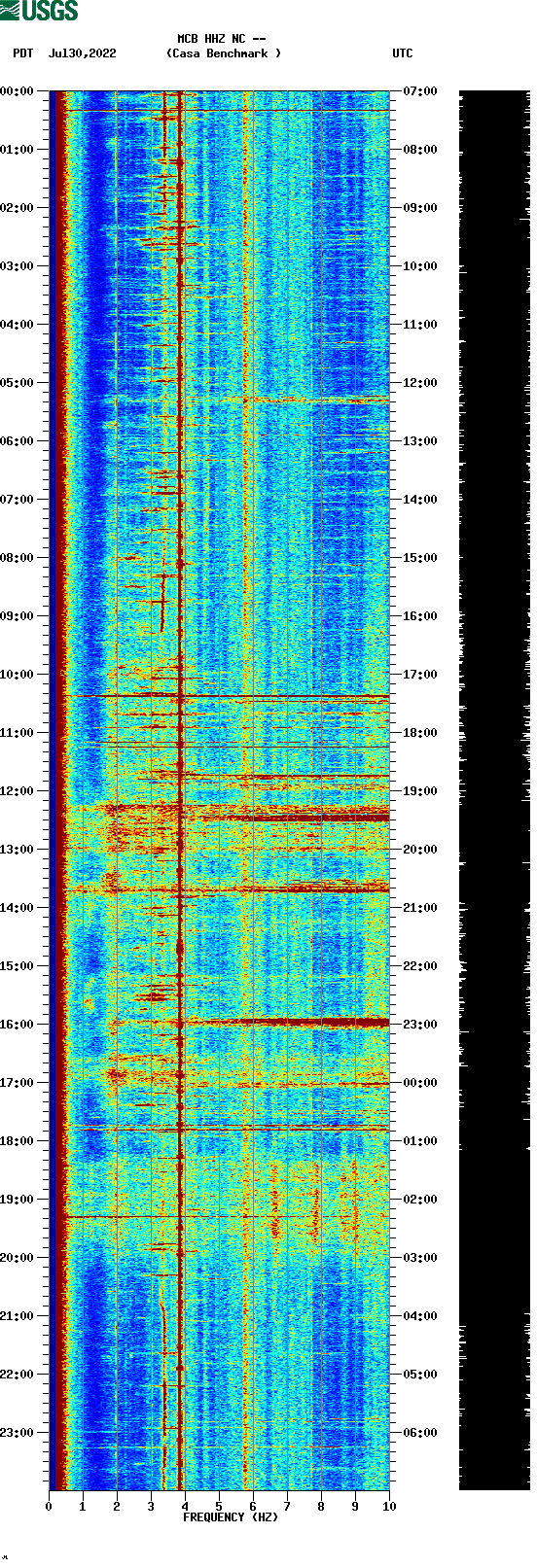Click the UTC '17:00' time label

pos(420,675)
